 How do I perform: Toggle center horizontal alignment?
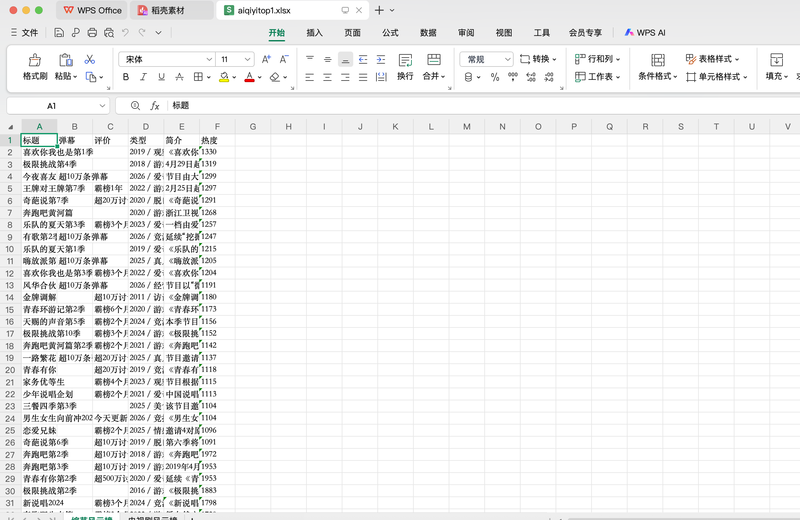point(328,77)
